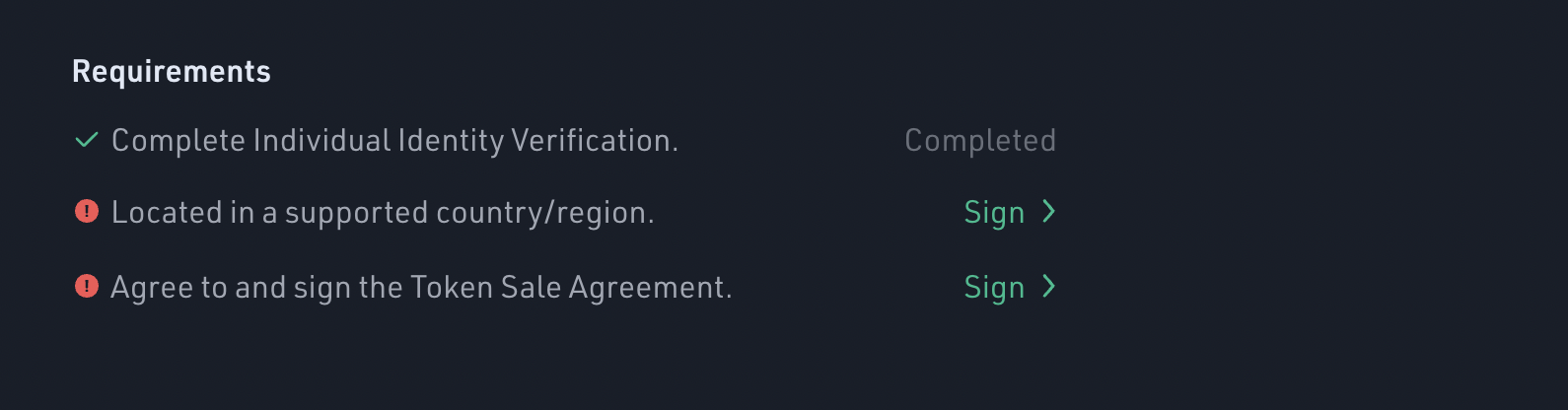Image resolution: width=1568 pixels, height=410 pixels.
Task: Click the Completed status label
Action: click(980, 141)
